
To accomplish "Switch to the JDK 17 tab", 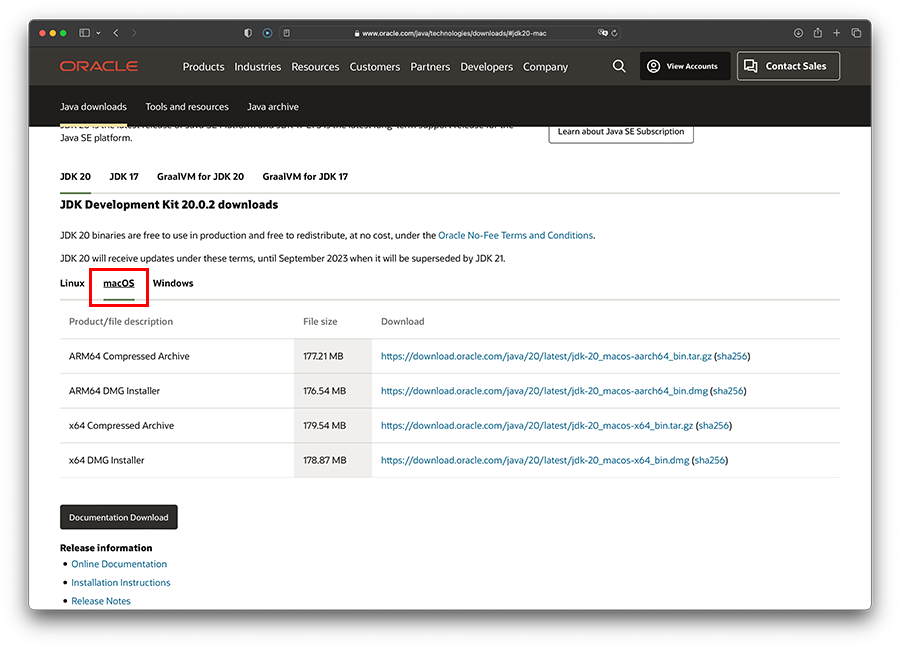I will [124, 177].
